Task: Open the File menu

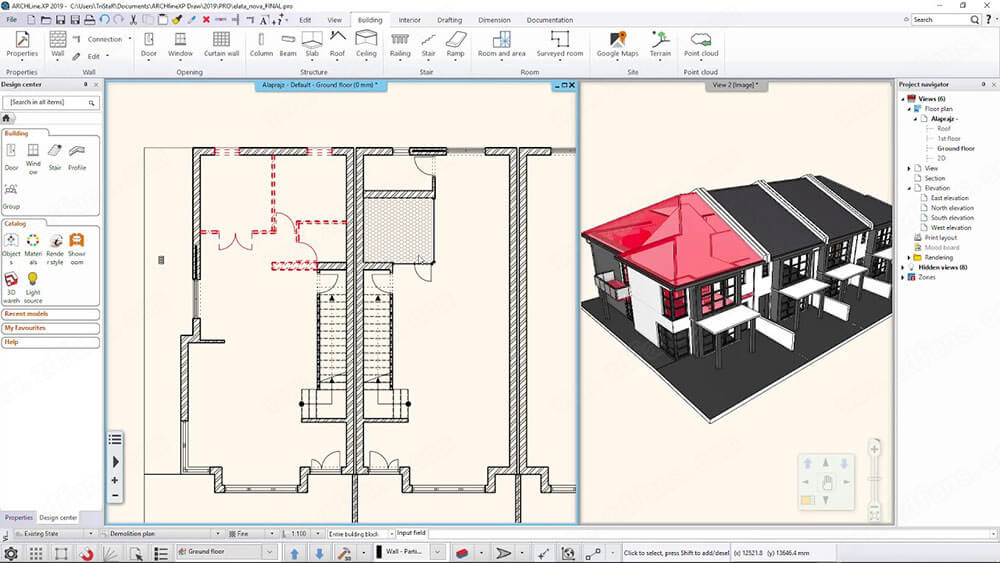Action: coord(11,20)
